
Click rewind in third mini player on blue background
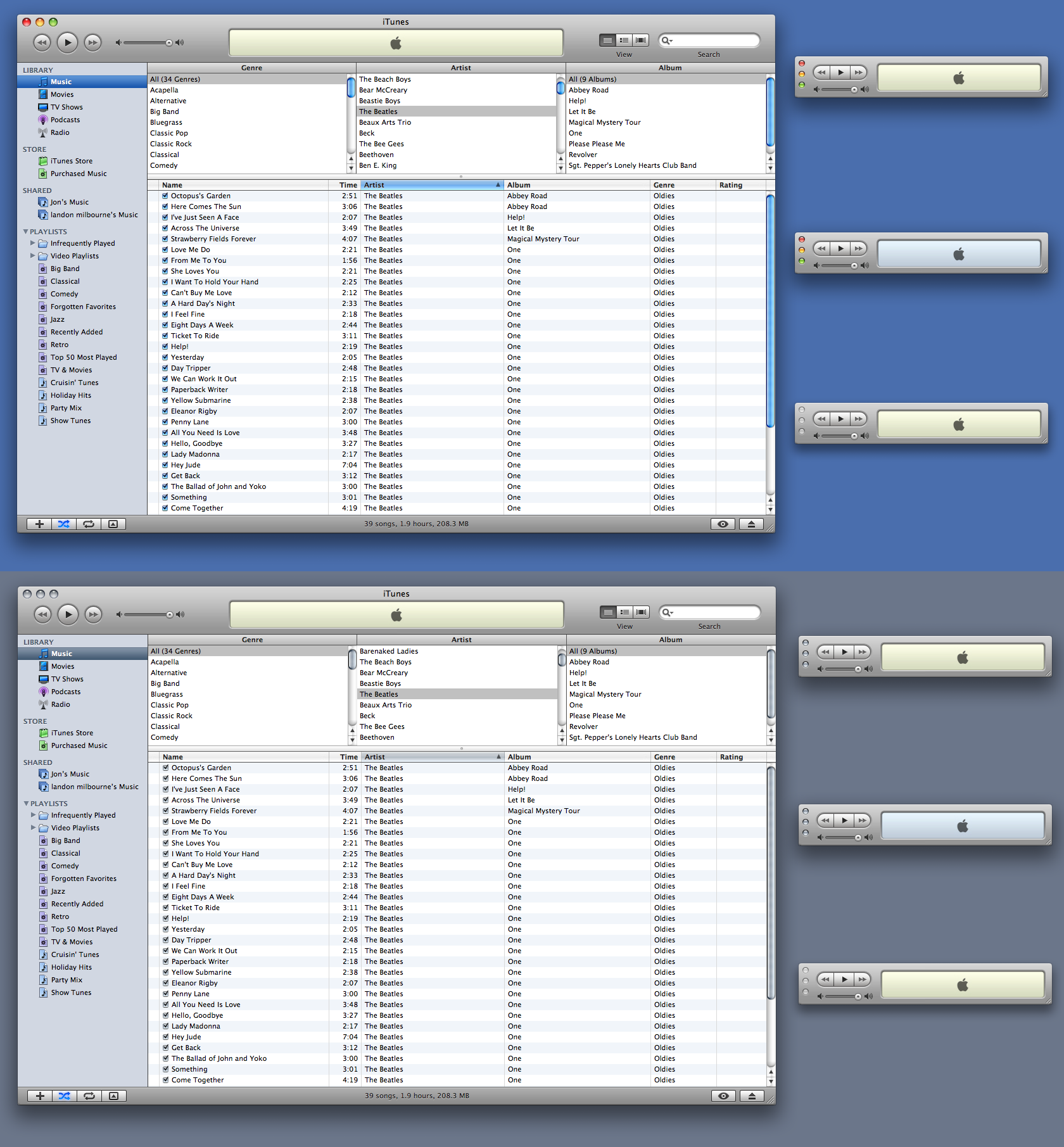pyautogui.click(x=822, y=419)
